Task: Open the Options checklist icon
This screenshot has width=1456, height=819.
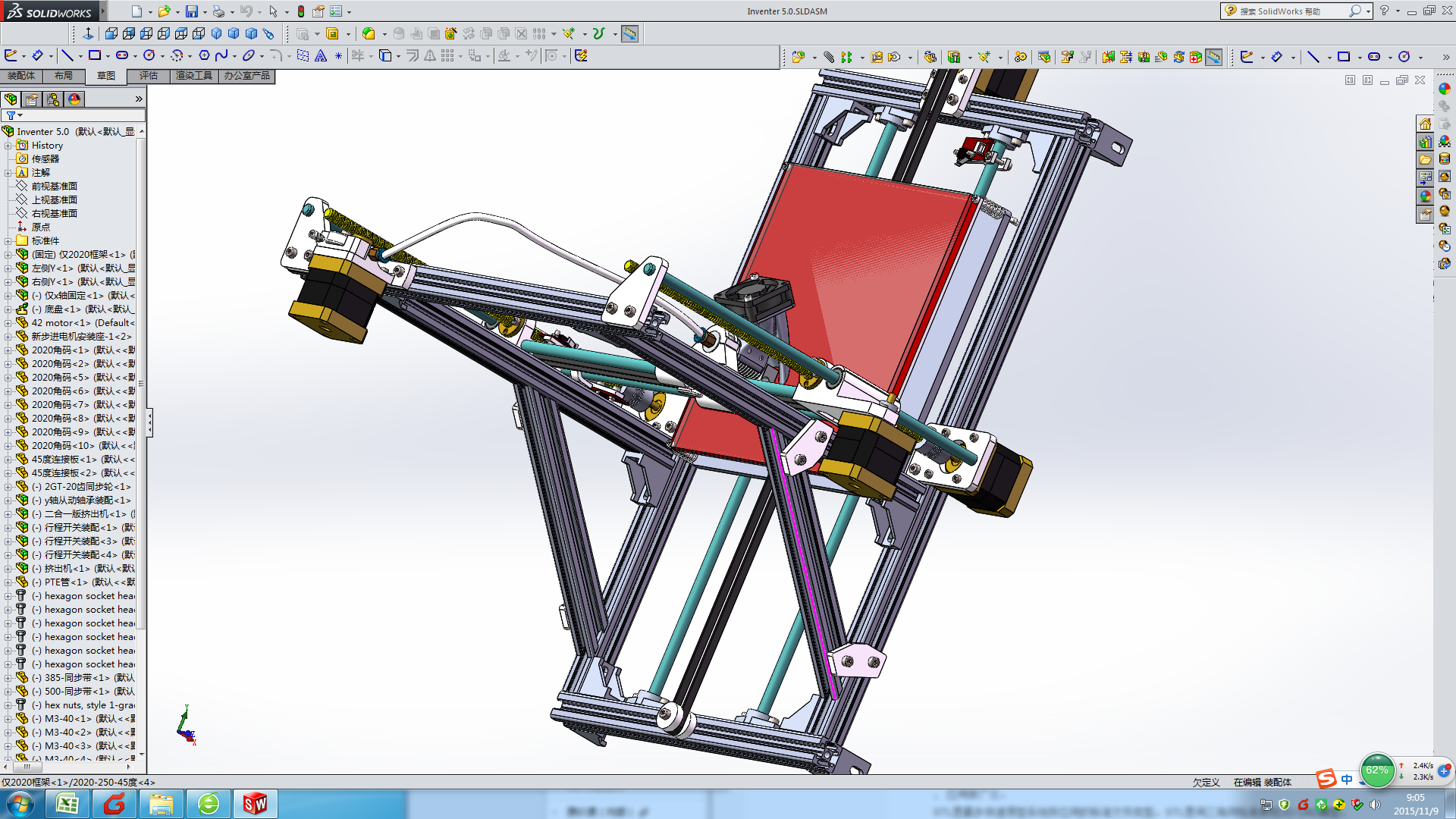Action: click(336, 11)
